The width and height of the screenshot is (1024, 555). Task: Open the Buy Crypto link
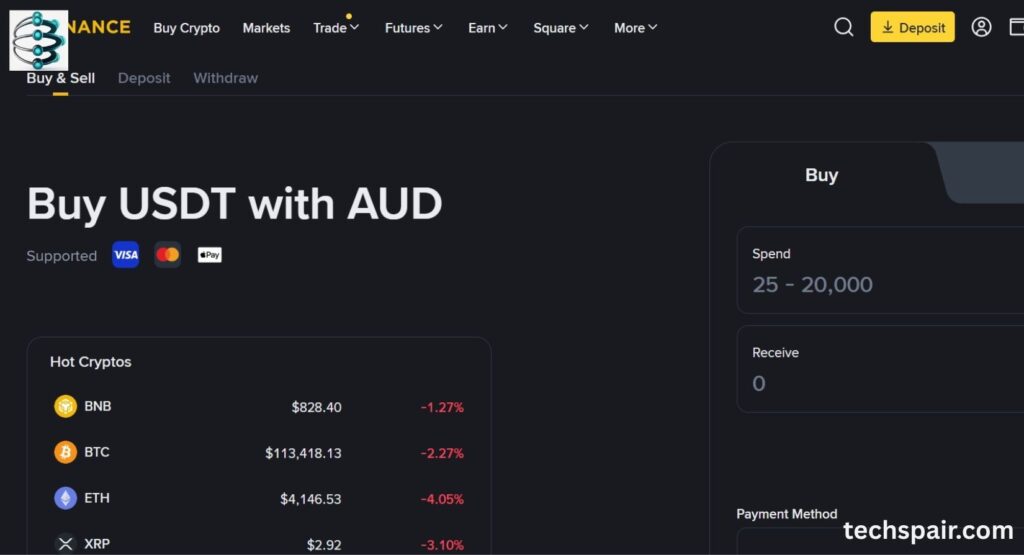(x=186, y=28)
